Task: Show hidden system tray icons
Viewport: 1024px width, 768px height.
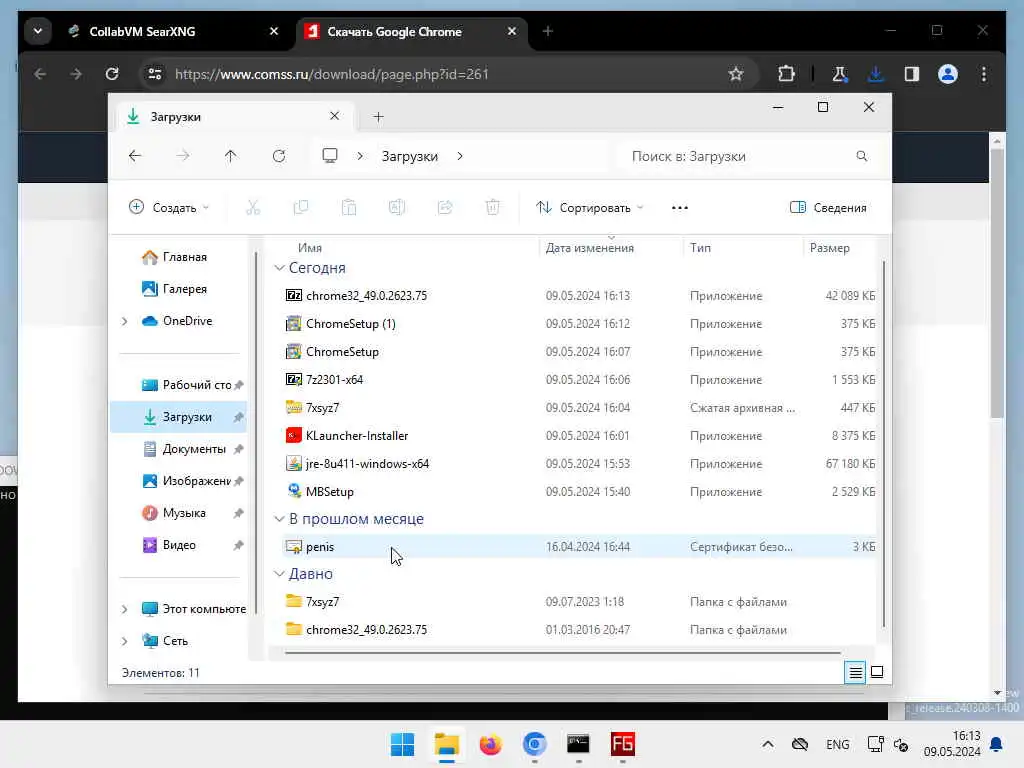Action: tap(768, 744)
